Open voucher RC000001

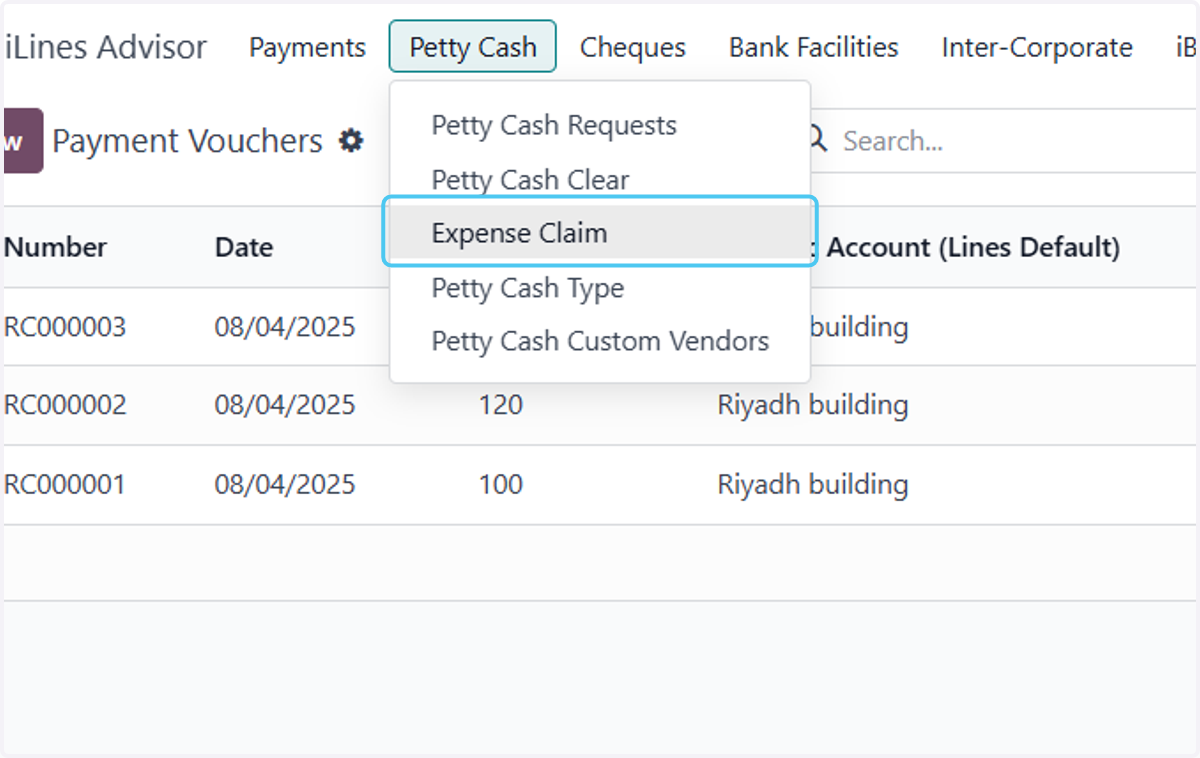[65, 485]
